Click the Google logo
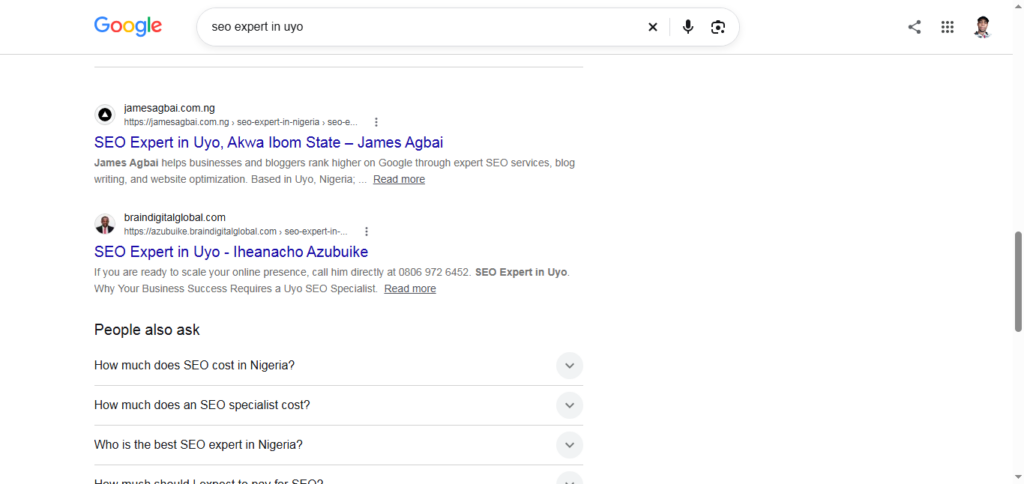1024x484 pixels. (128, 26)
